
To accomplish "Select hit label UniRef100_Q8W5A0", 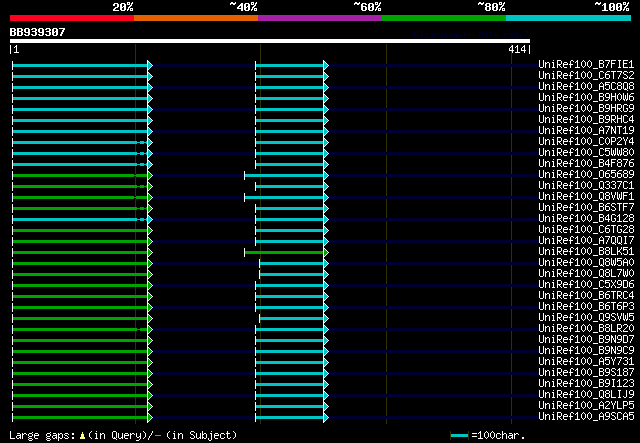I will pos(587,263).
